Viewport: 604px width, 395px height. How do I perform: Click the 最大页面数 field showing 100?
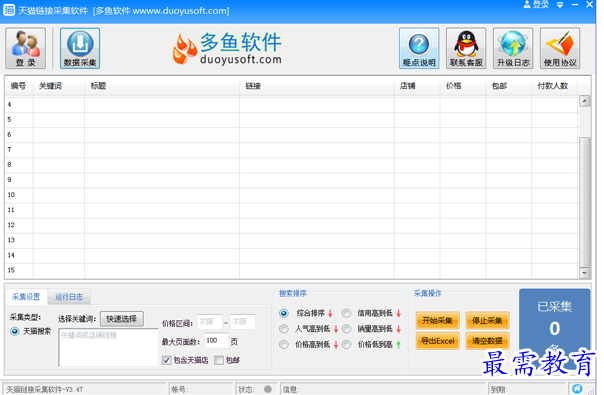[x=216, y=341]
